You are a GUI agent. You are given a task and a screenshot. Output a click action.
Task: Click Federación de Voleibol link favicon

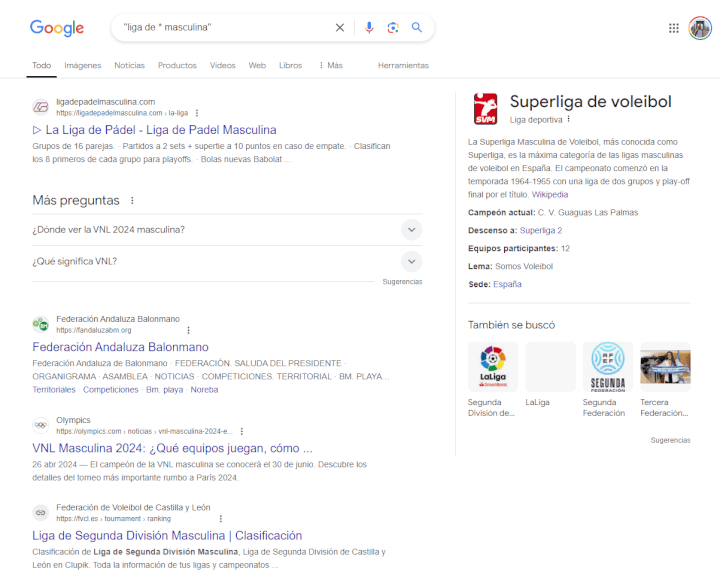41,512
